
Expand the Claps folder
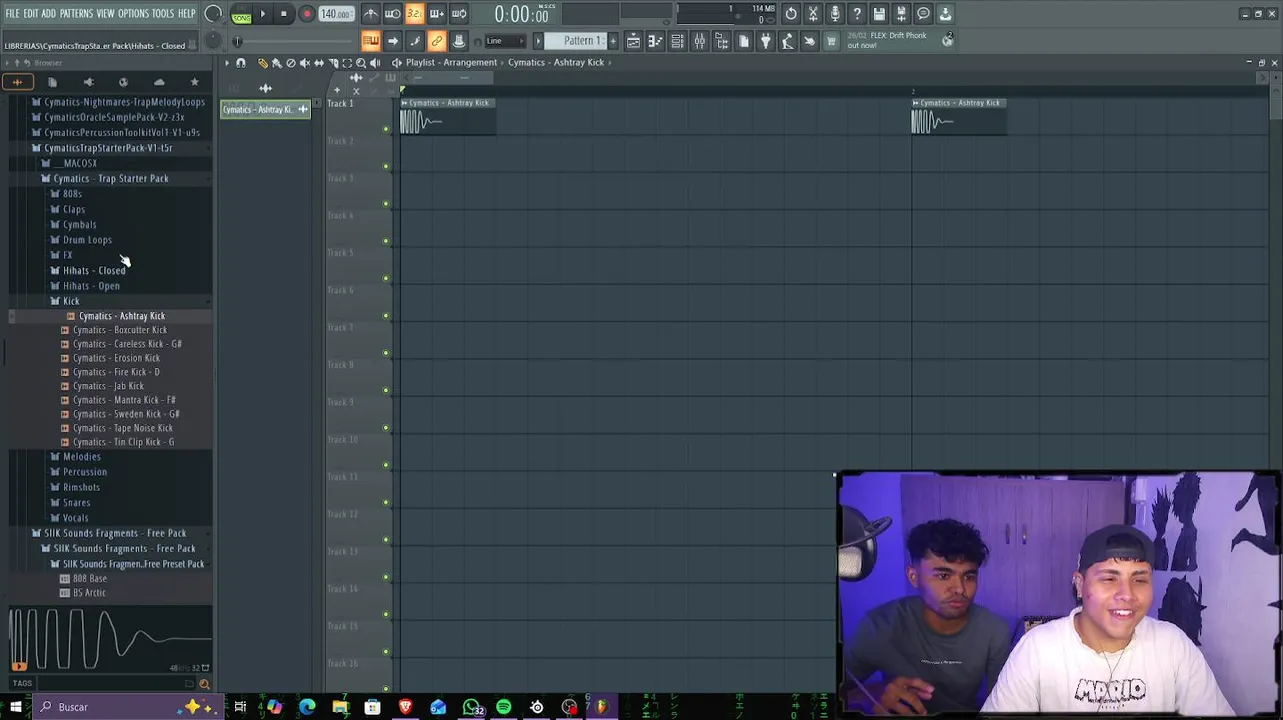pyautogui.click(x=74, y=209)
